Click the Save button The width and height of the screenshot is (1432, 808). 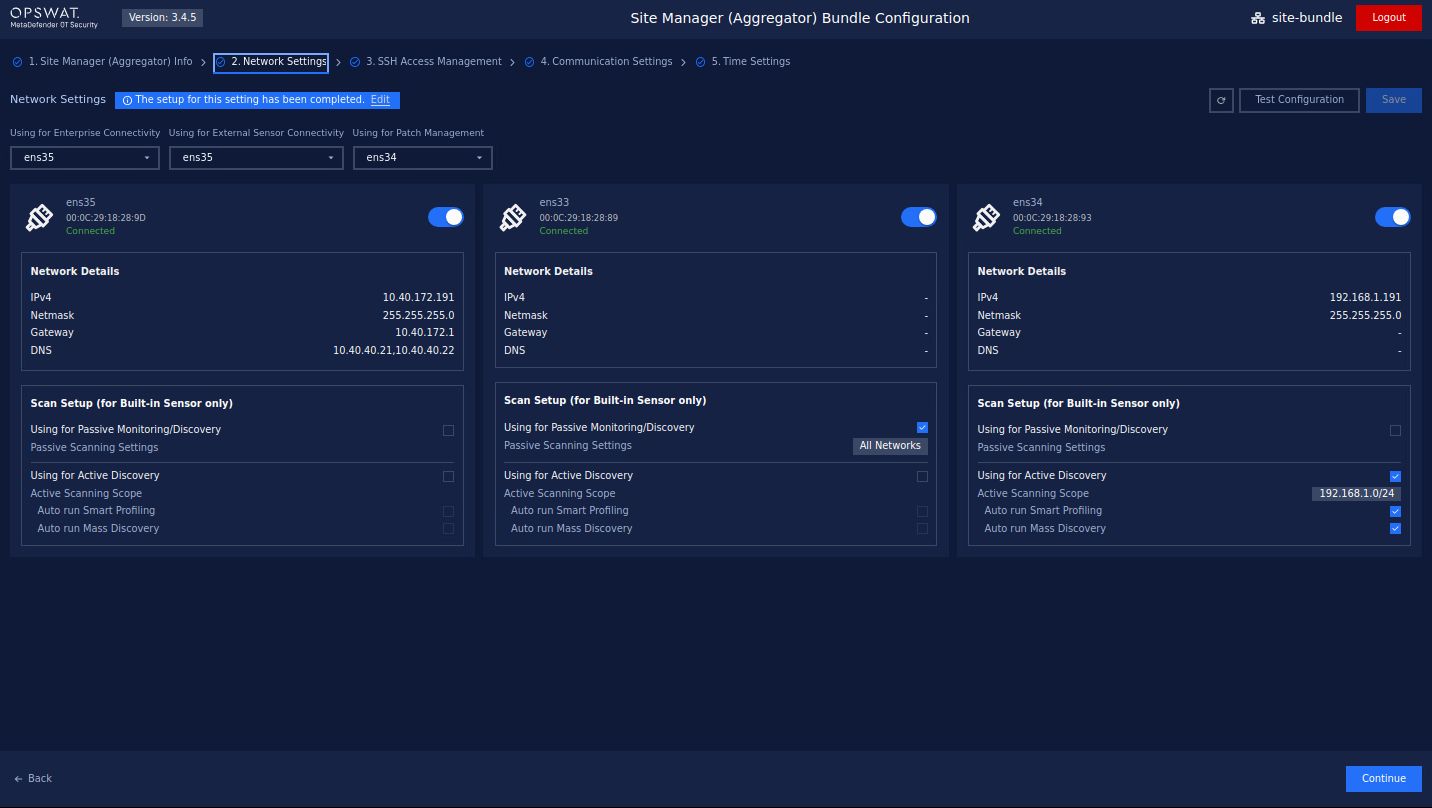tap(1394, 100)
